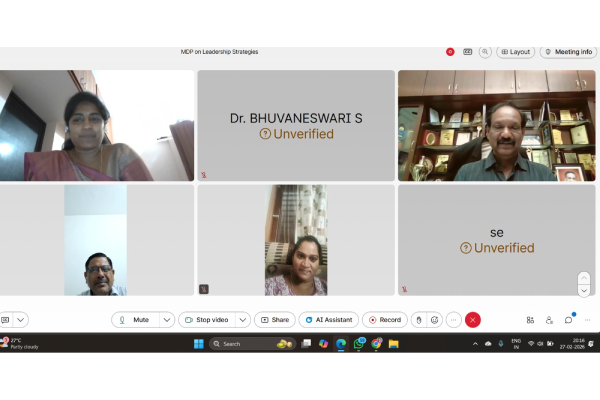
Task: Open the apps panel icon
Action: click(x=530, y=320)
